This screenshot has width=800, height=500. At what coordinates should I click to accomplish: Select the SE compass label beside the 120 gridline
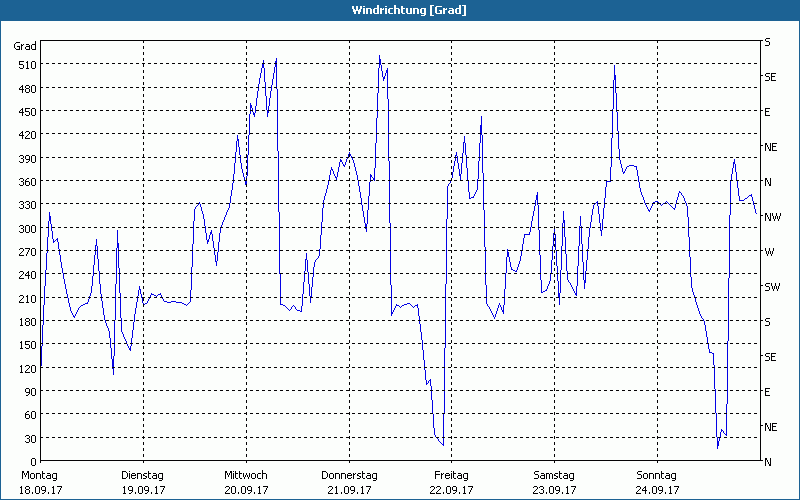click(770, 357)
